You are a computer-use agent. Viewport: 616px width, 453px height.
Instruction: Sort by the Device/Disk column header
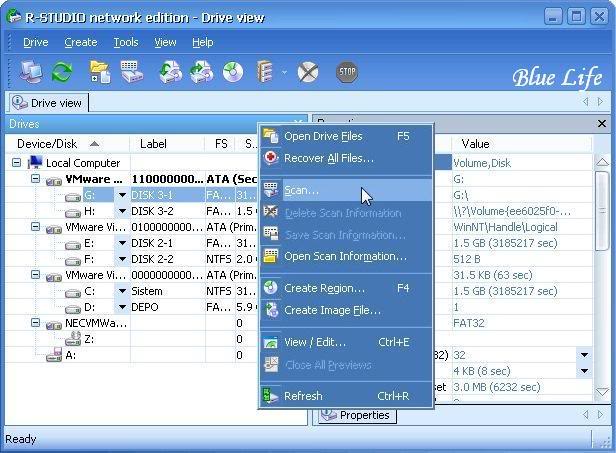tap(68, 144)
